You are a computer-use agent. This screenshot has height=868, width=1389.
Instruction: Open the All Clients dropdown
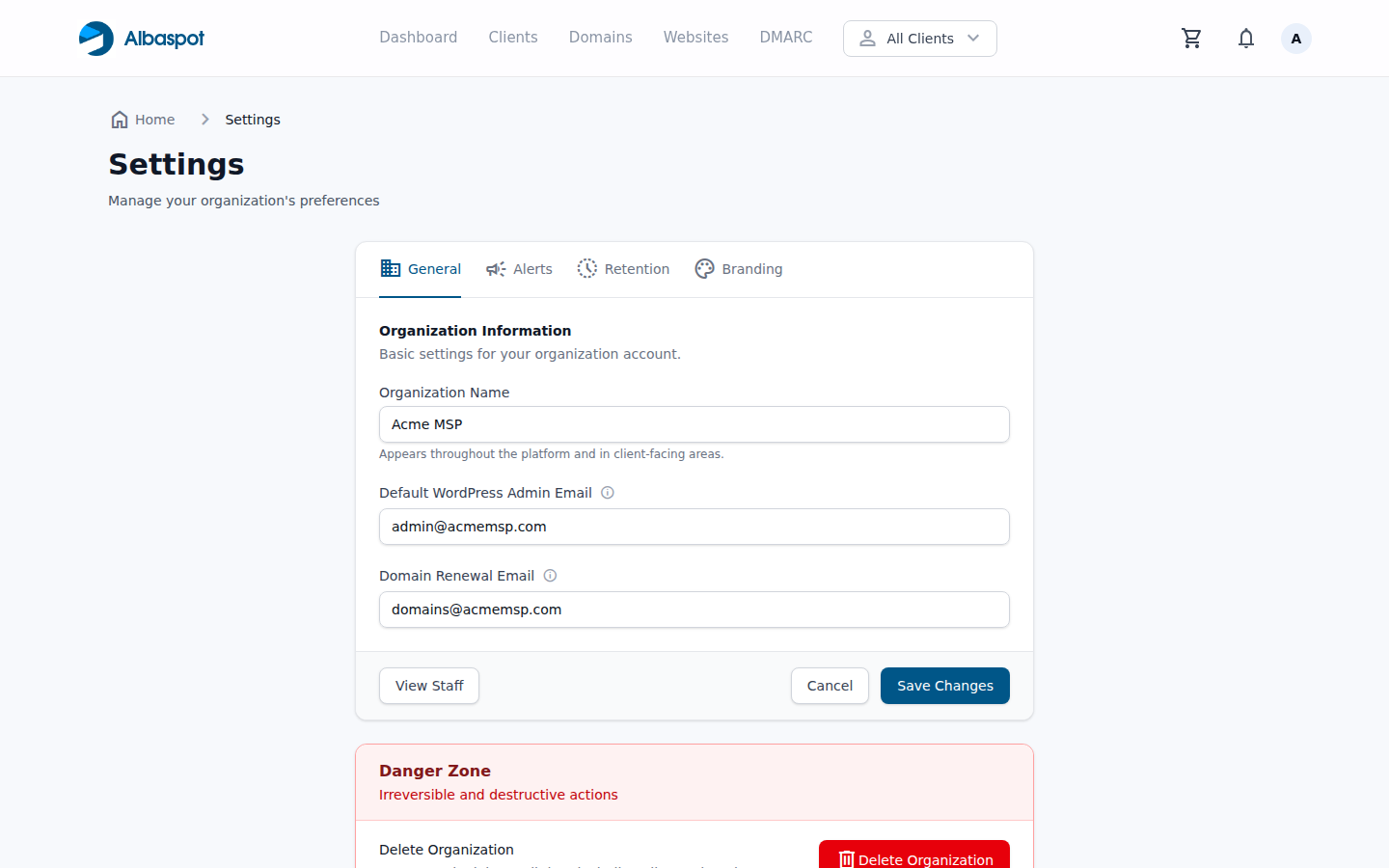[x=919, y=39]
